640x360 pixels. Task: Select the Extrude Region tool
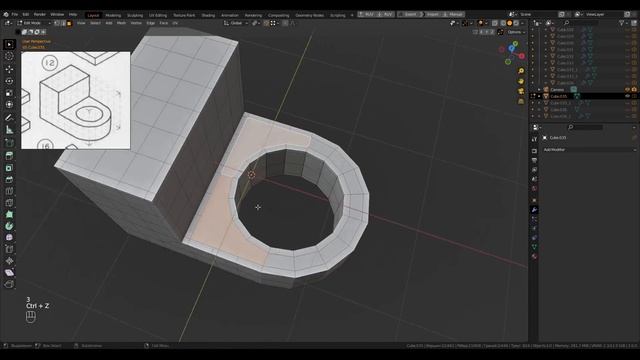coord(9,156)
